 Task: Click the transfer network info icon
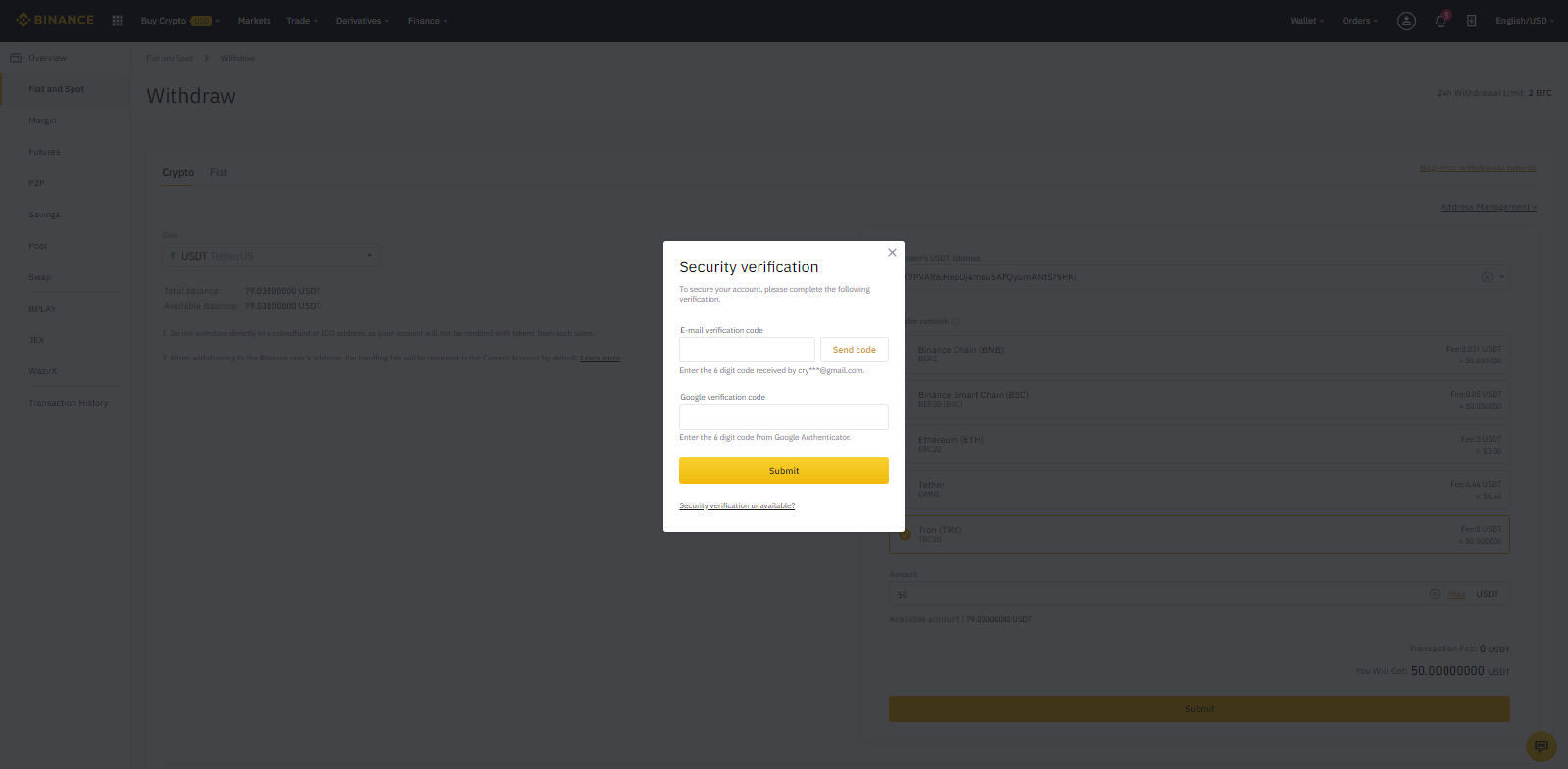(x=955, y=321)
